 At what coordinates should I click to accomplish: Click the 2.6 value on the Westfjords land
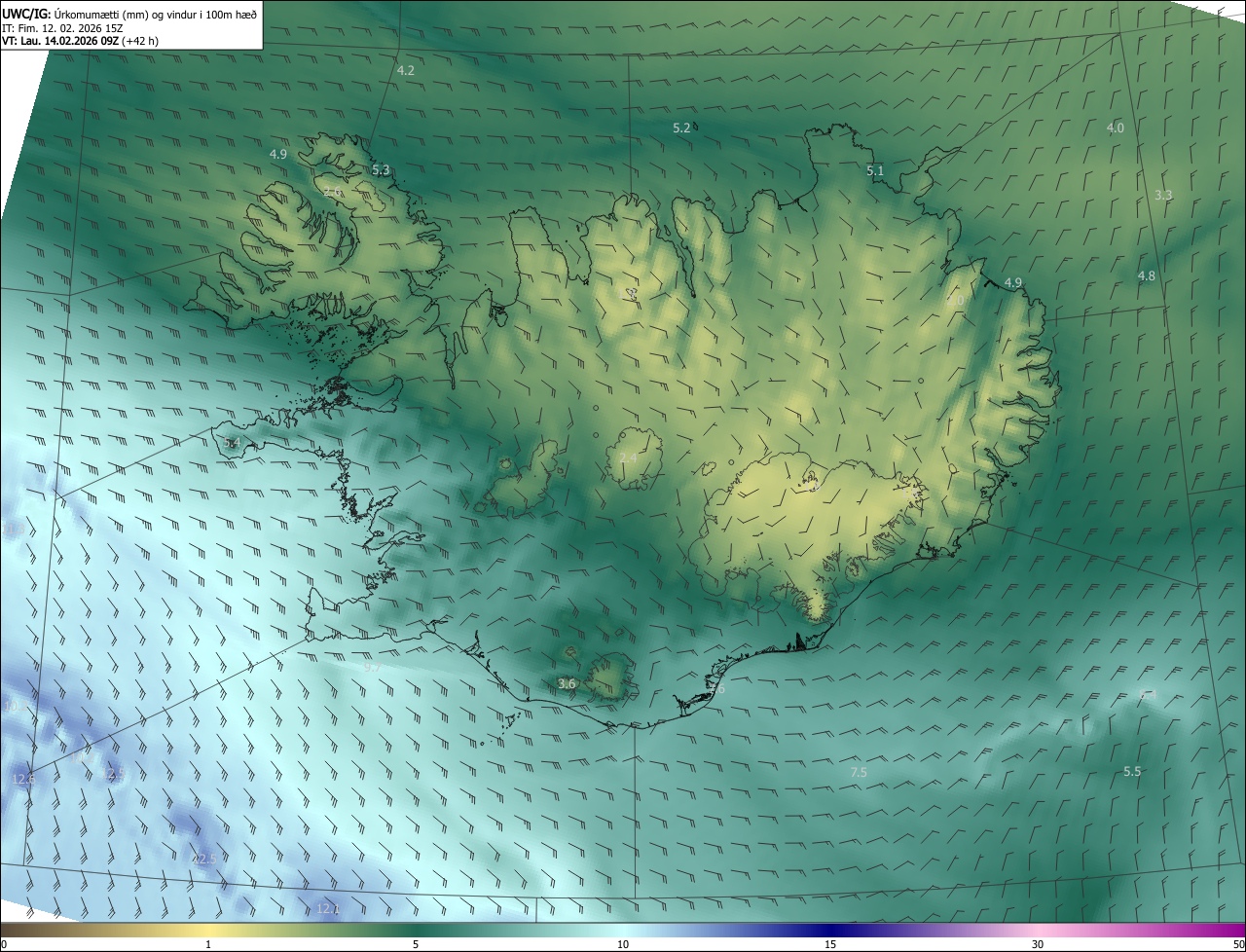coord(332,193)
